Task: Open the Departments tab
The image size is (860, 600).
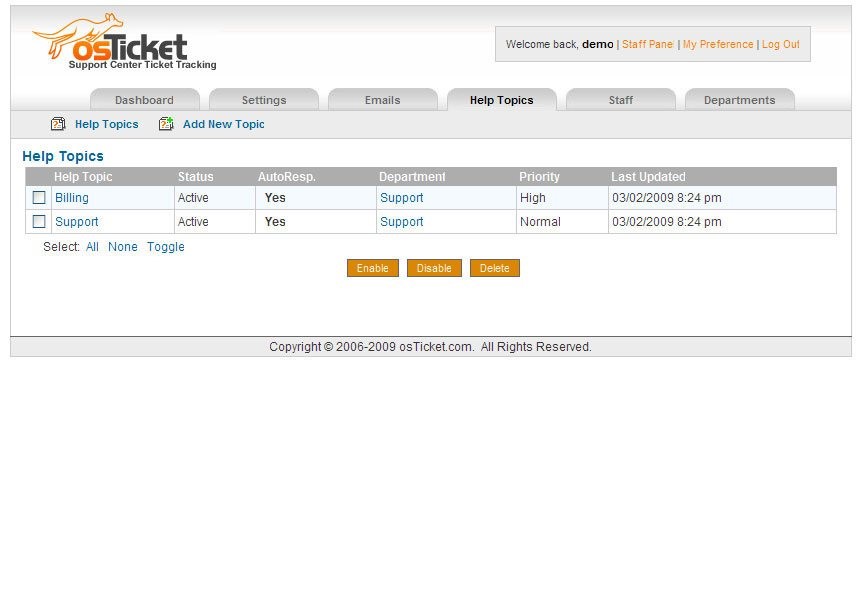Action: click(740, 99)
